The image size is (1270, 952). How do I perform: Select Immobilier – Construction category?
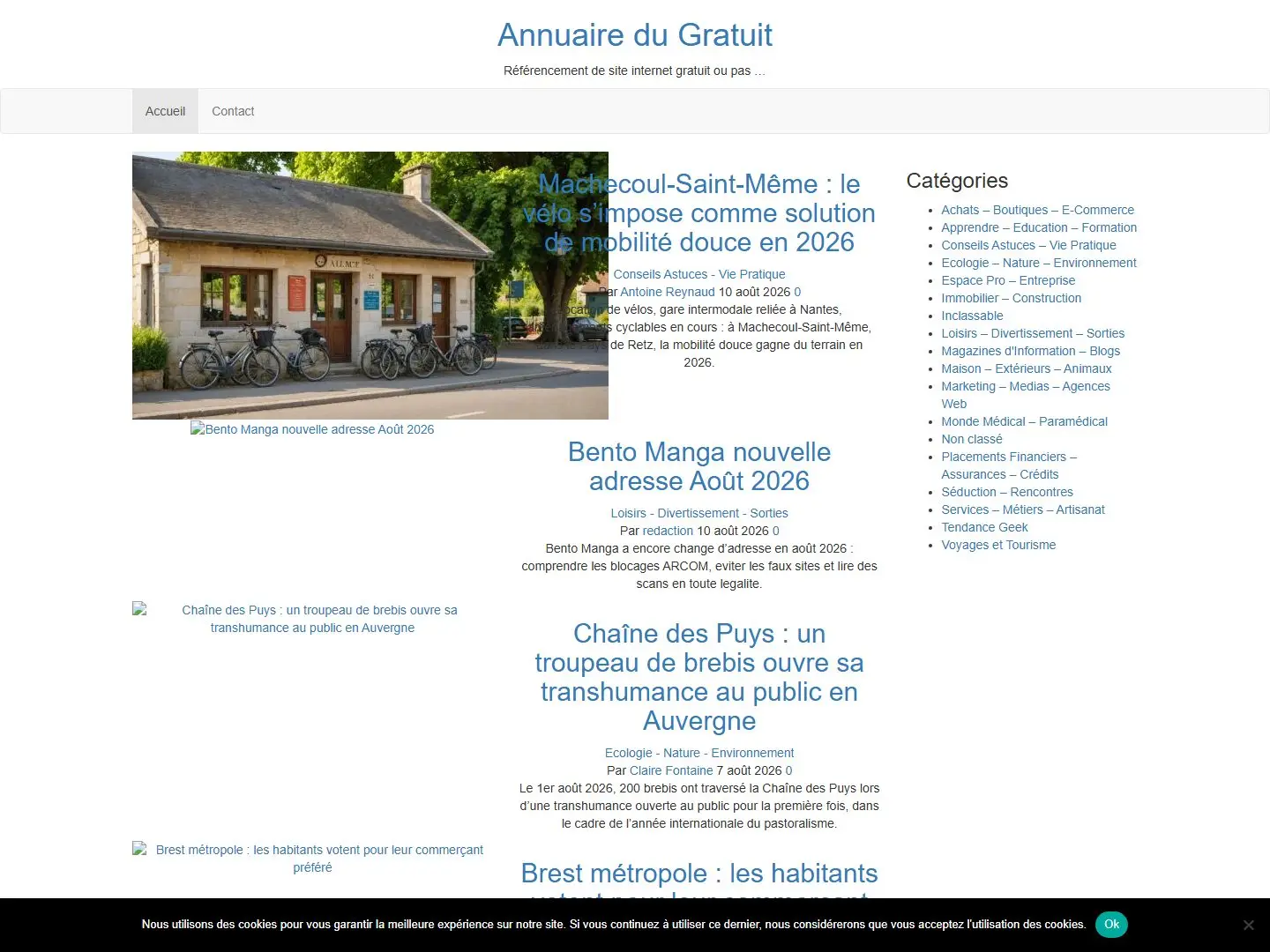click(x=1011, y=298)
